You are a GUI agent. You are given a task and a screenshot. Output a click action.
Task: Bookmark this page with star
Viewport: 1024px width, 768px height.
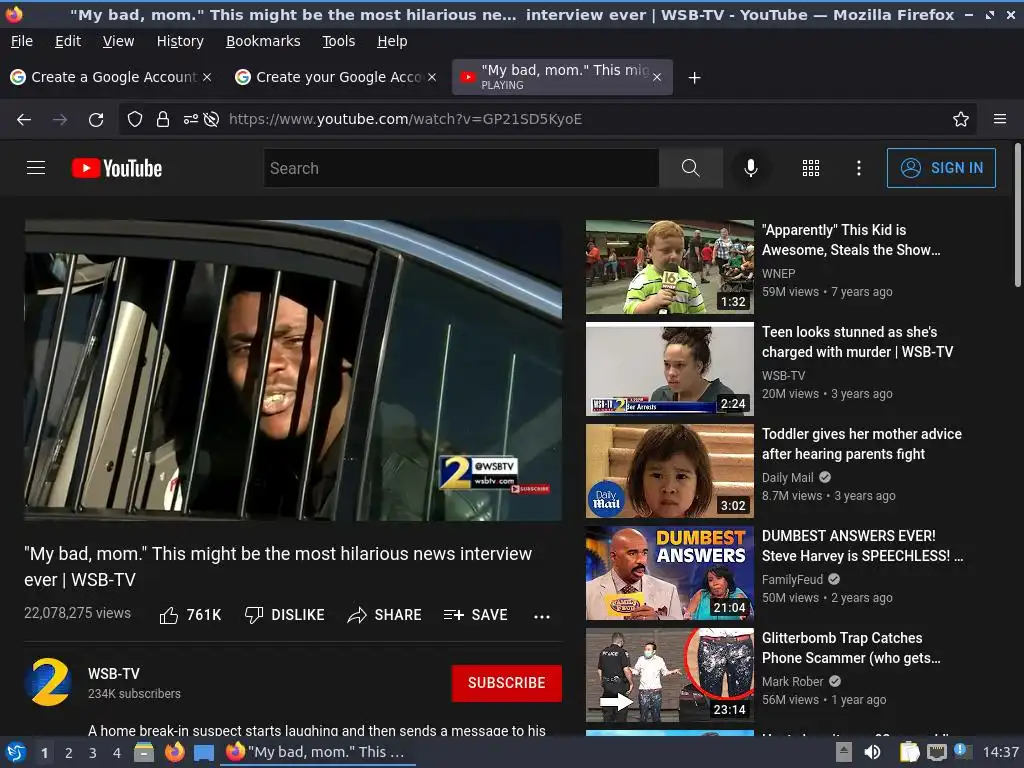[960, 119]
